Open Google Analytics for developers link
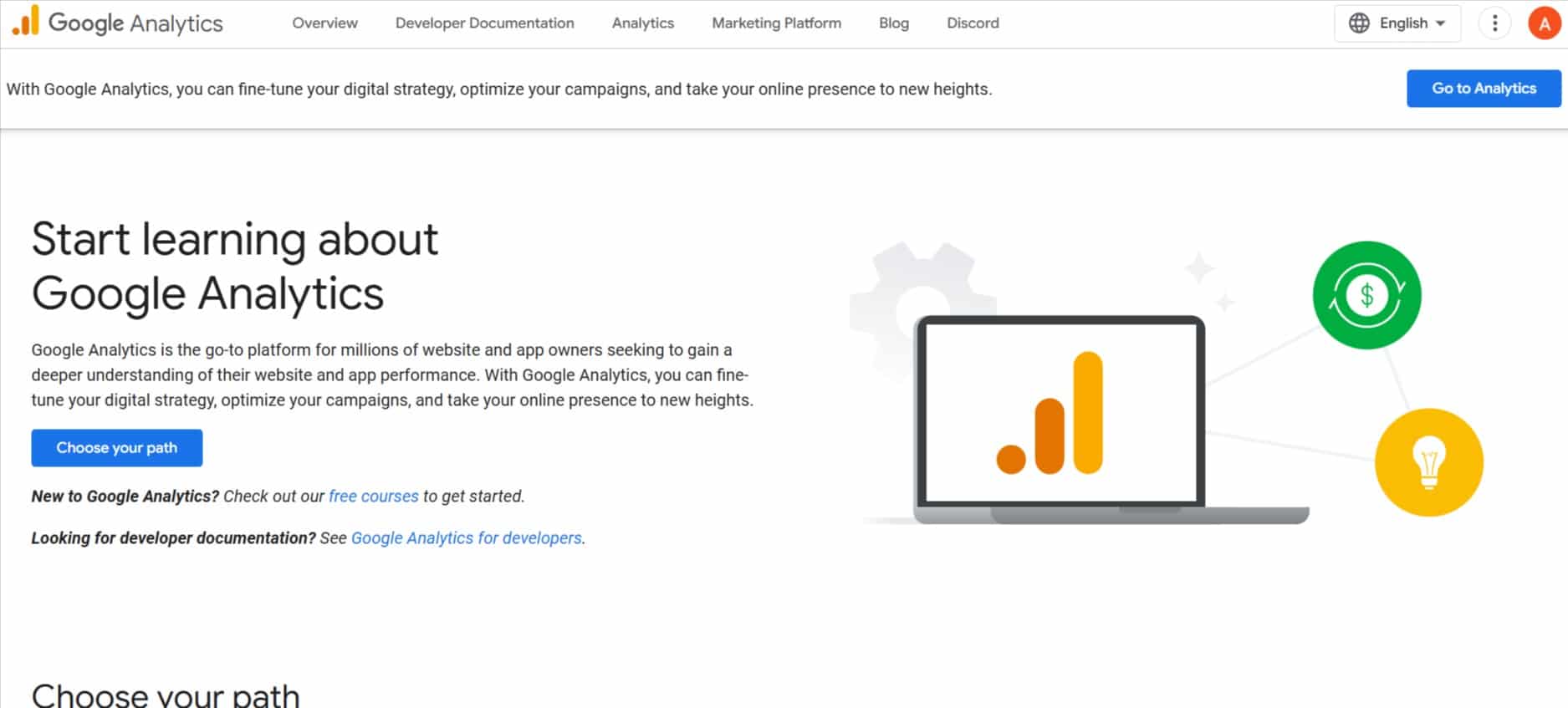This screenshot has height=708, width=1568. point(466,538)
